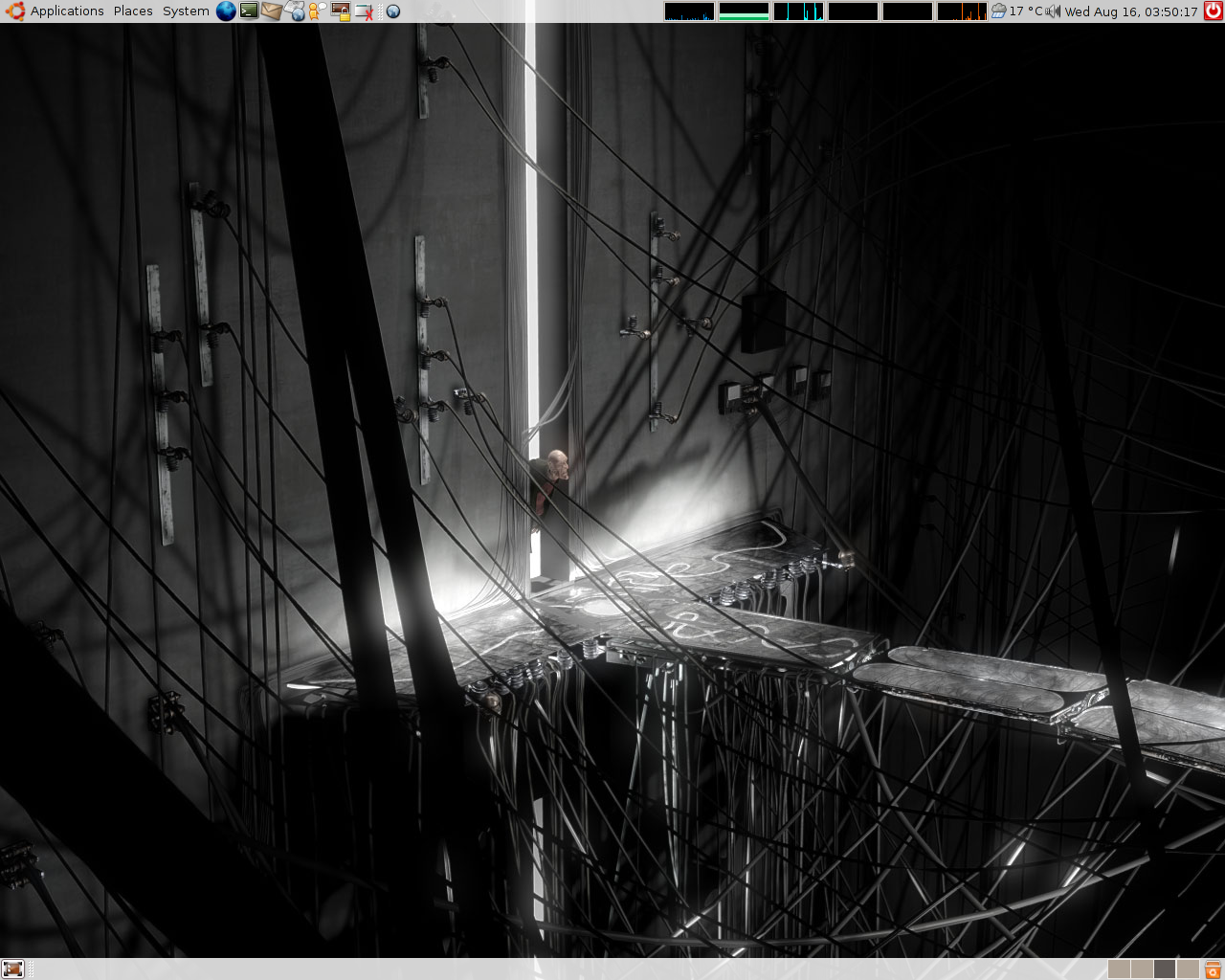The image size is (1225, 980).
Task: Open the terminal emulator applet
Action: coord(248,11)
